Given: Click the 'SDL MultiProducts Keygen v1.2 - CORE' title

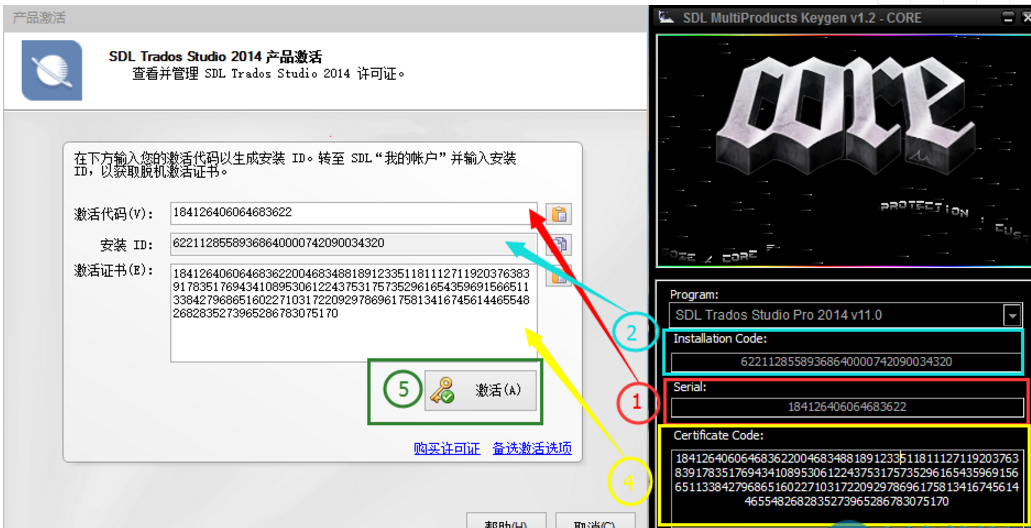Looking at the screenshot, I should point(802,18).
